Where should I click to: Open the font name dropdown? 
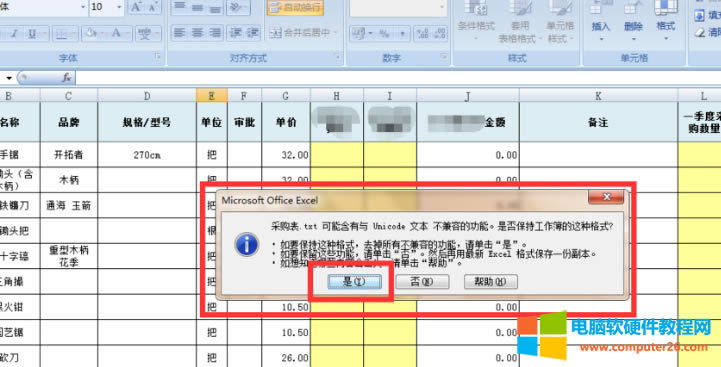83,7
